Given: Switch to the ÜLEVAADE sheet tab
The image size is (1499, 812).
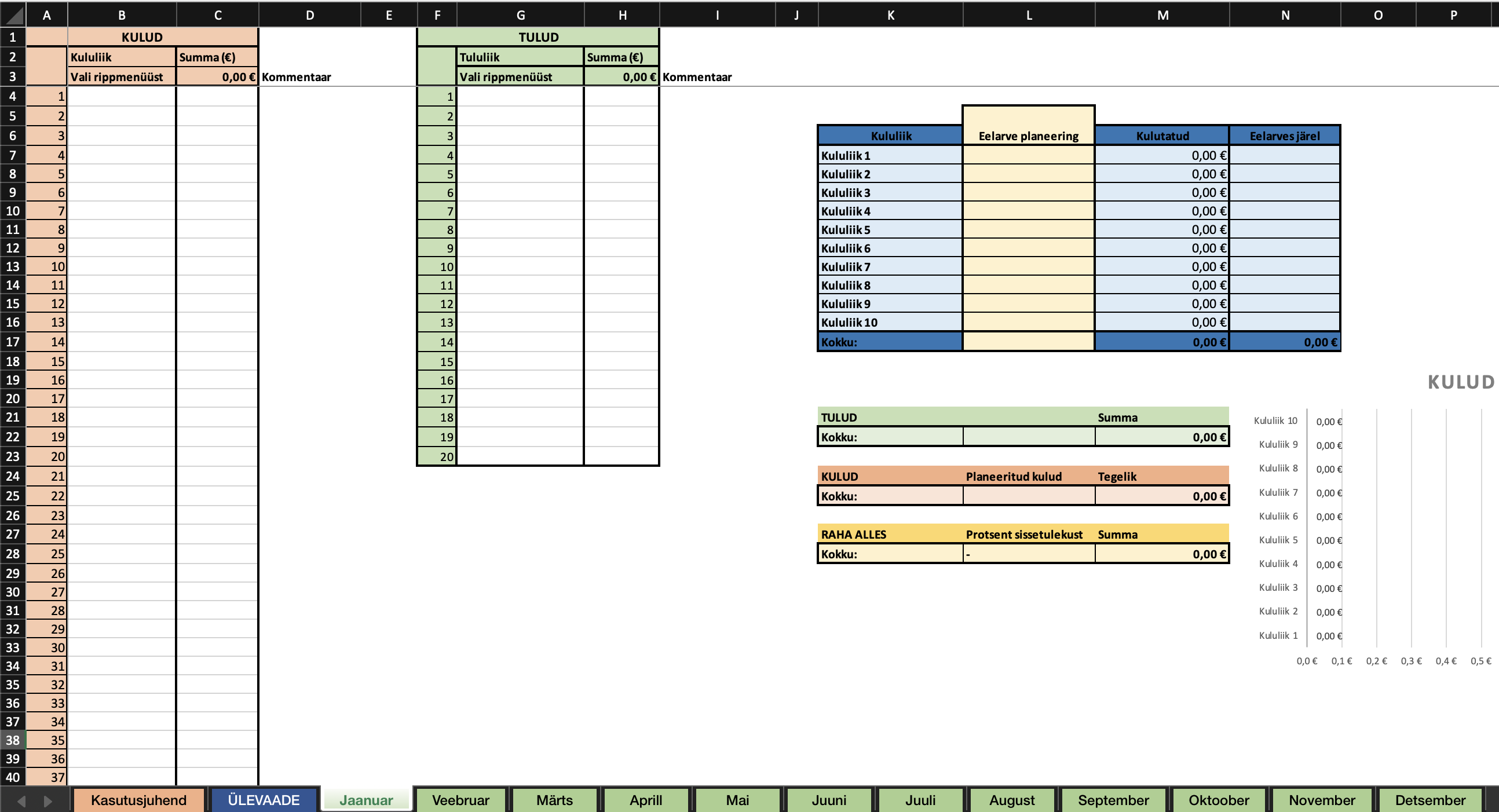Looking at the screenshot, I should click(263, 800).
